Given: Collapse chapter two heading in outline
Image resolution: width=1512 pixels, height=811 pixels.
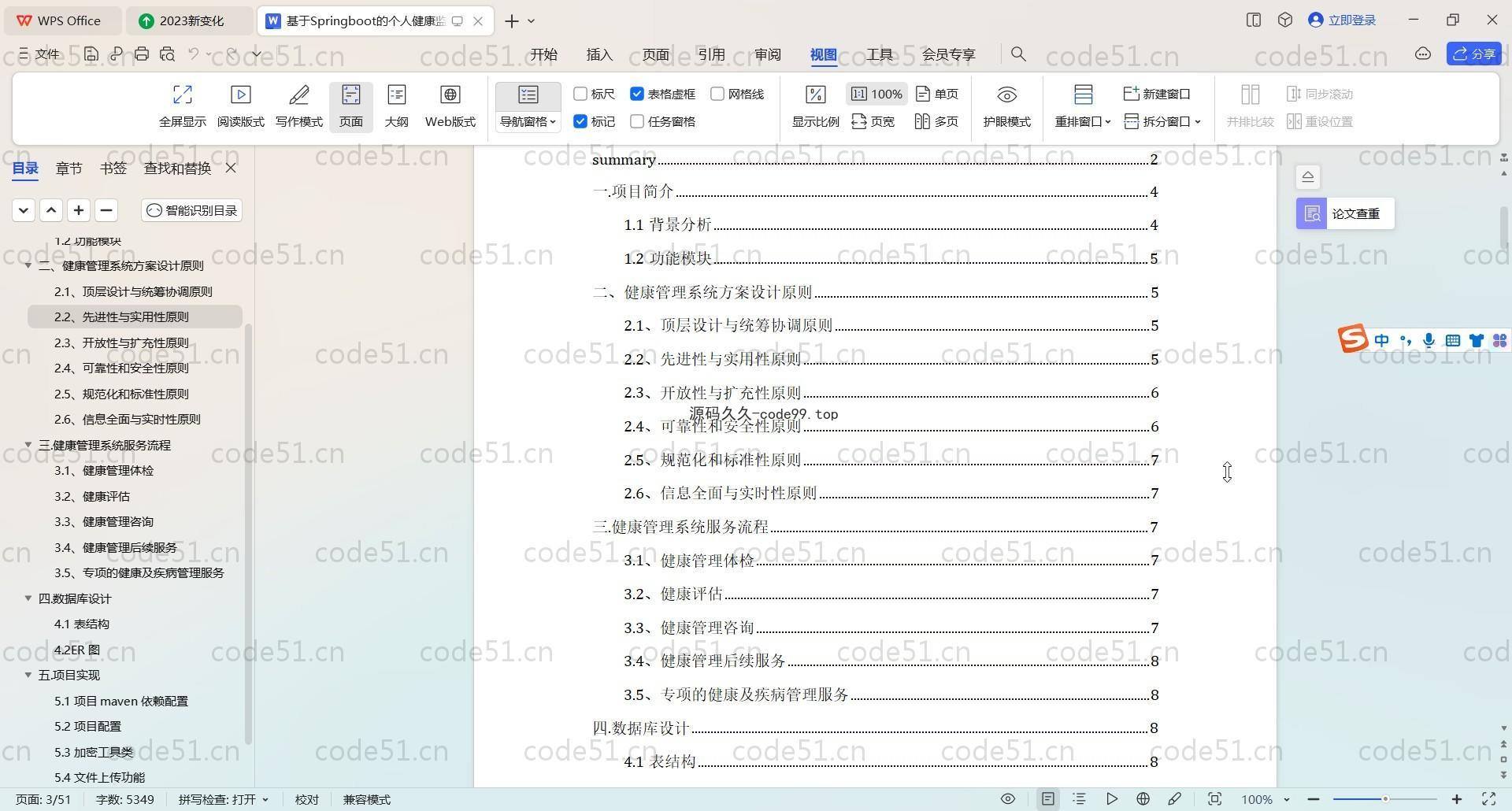Looking at the screenshot, I should 28,265.
